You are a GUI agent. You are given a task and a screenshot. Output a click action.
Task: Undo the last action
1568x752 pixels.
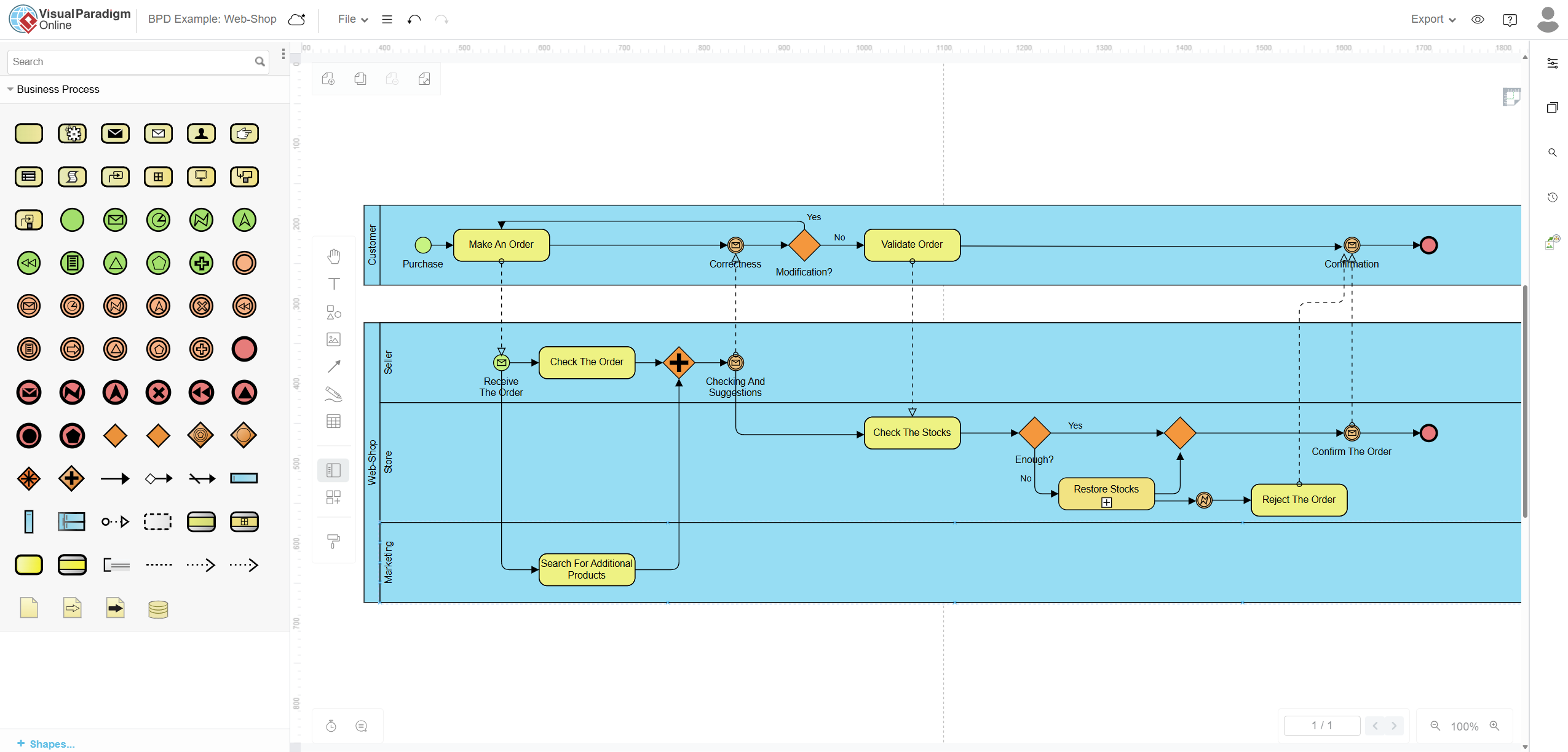414,20
